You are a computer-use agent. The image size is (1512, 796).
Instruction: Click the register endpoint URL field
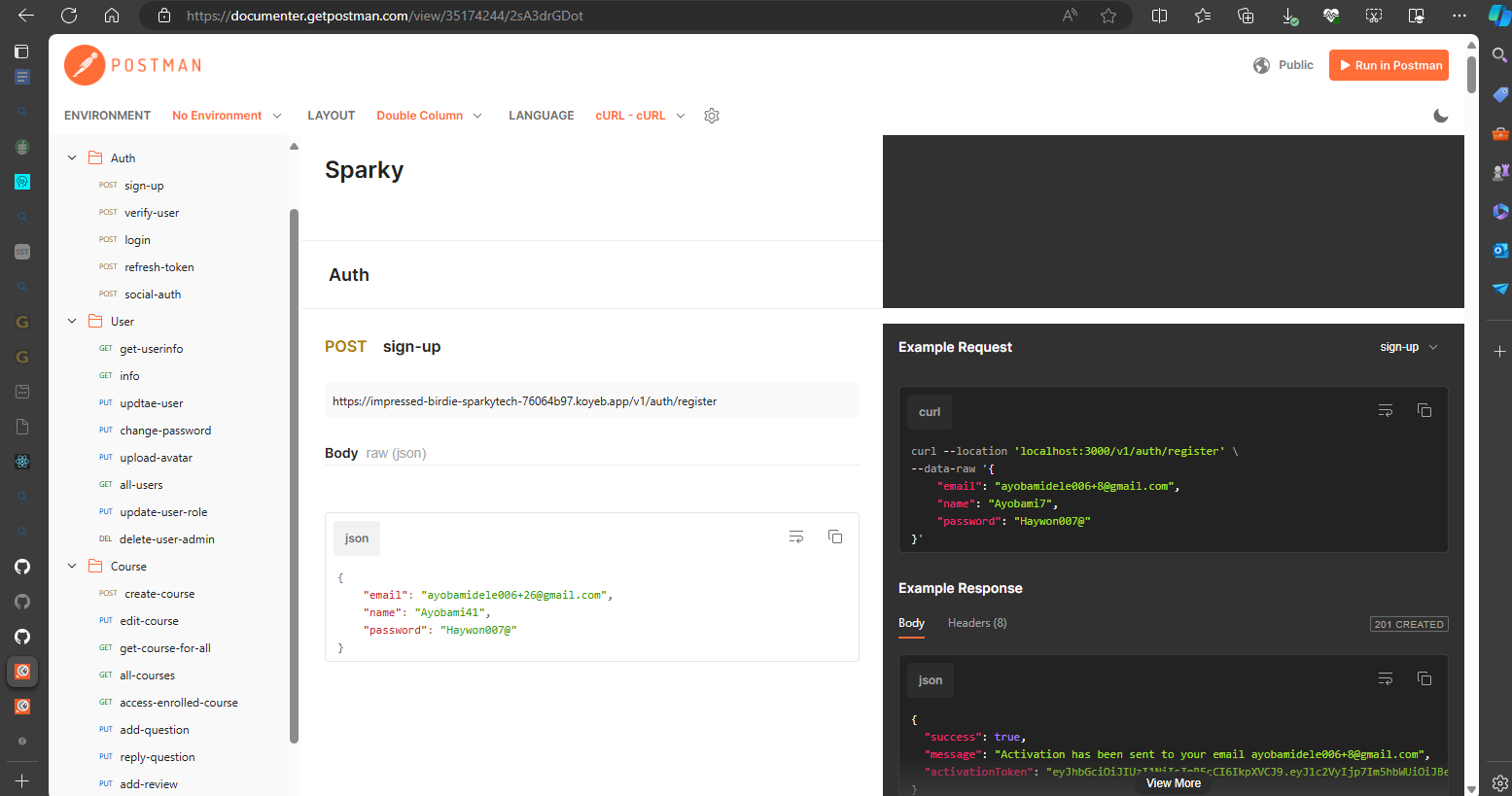click(x=592, y=400)
